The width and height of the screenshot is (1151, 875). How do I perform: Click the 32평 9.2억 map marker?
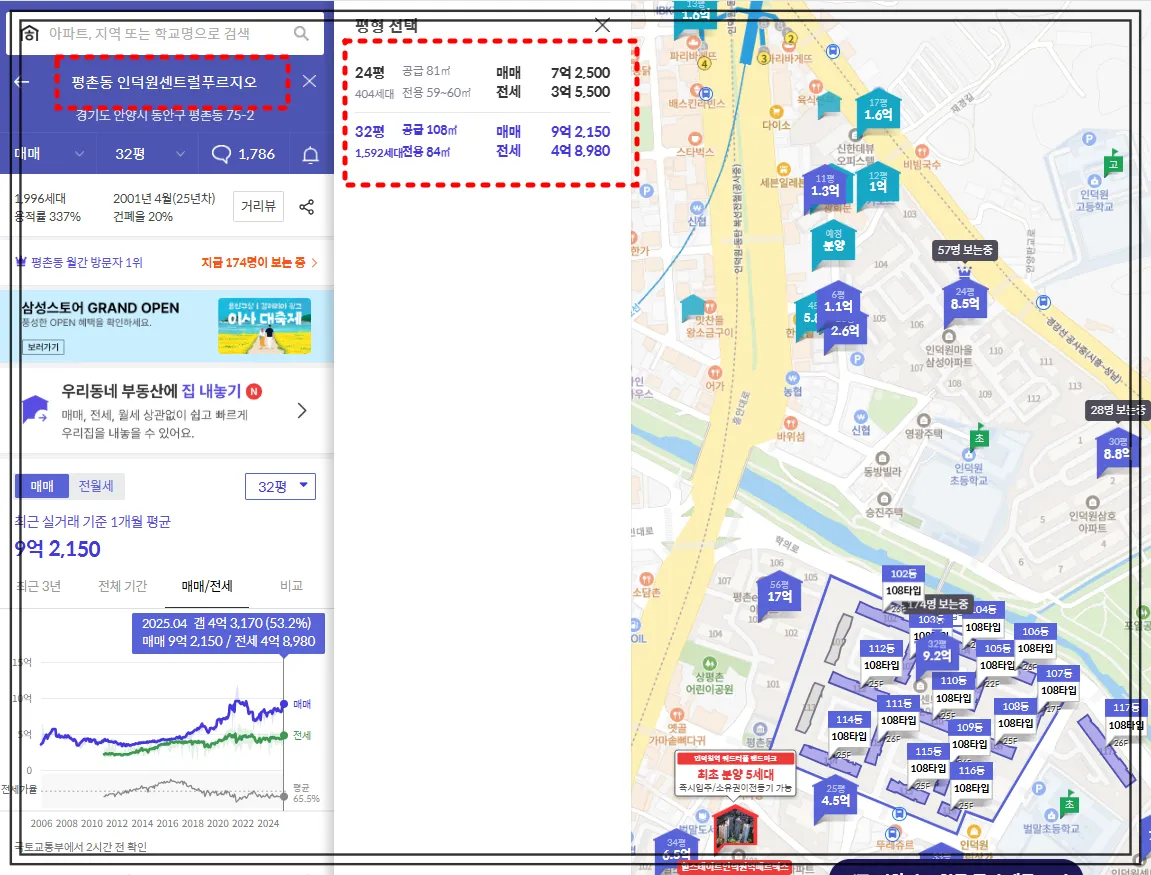937,653
